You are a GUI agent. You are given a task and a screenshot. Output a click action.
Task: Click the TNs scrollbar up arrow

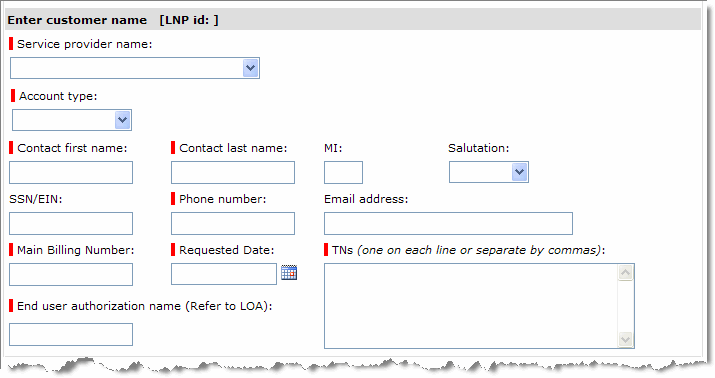point(626,273)
